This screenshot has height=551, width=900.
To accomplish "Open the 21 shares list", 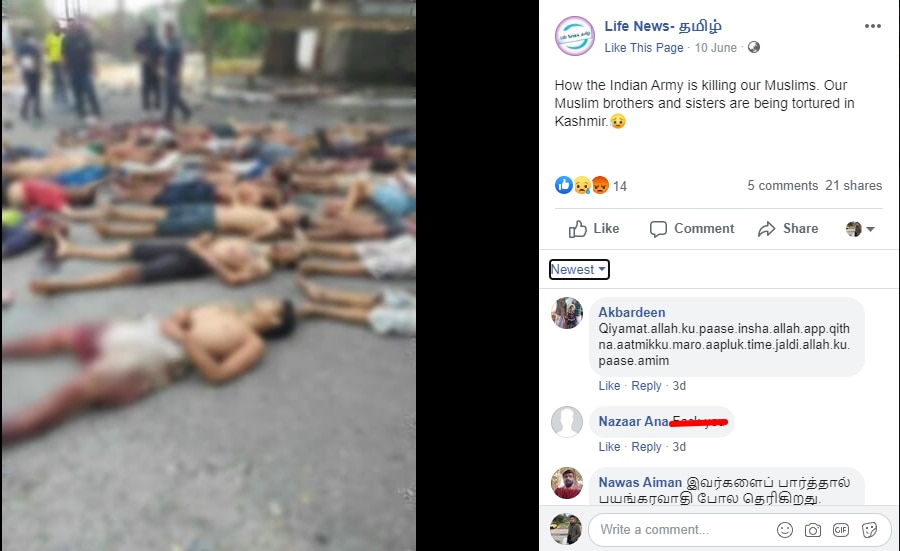I will point(854,185).
